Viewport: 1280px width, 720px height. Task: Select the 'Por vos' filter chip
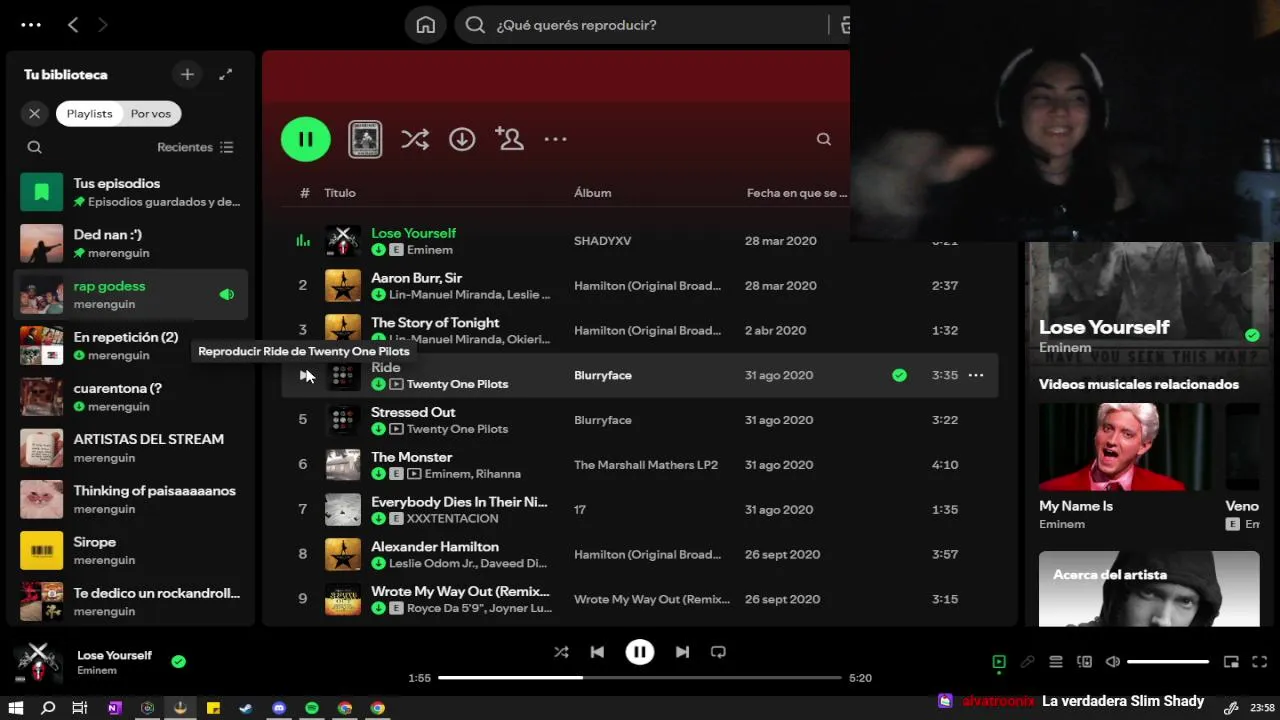pyautogui.click(x=151, y=113)
